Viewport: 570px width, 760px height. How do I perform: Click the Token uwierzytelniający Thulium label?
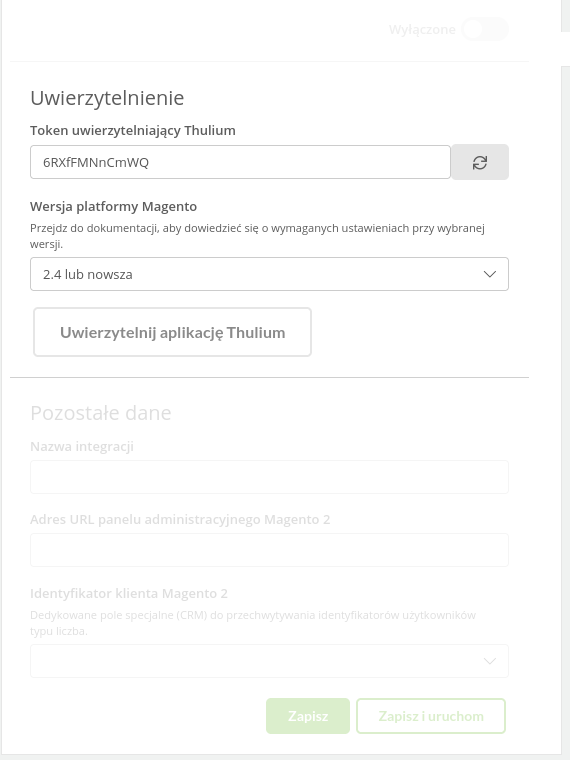click(x=133, y=130)
